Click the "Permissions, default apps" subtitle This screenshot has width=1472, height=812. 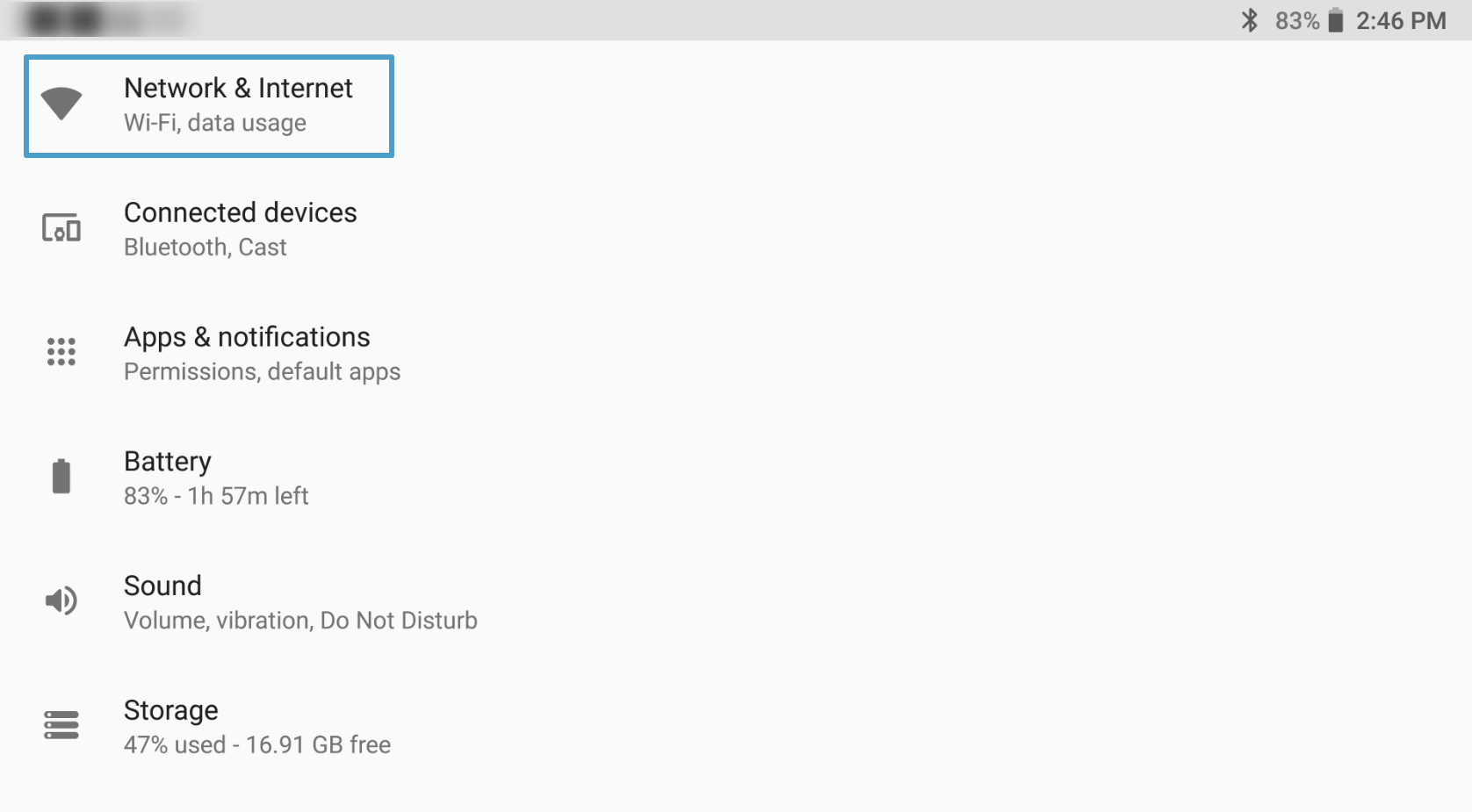coord(262,372)
